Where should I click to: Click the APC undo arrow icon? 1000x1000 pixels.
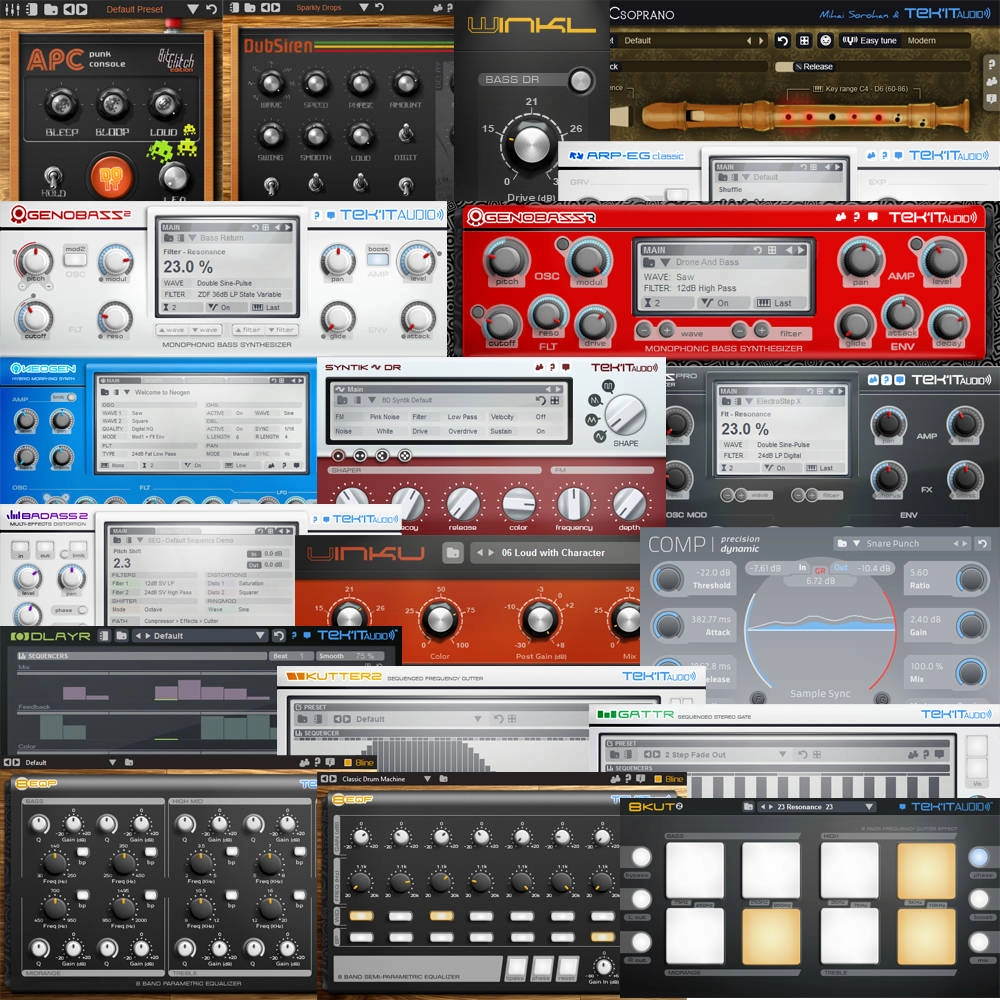[x=212, y=9]
